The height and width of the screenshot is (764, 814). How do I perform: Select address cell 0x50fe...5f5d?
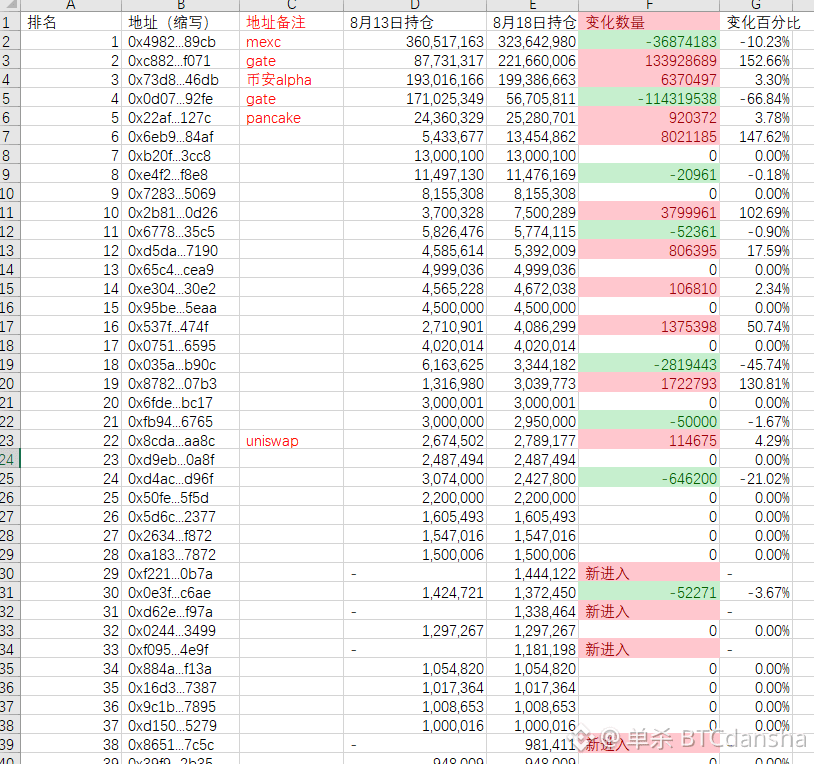coord(180,498)
